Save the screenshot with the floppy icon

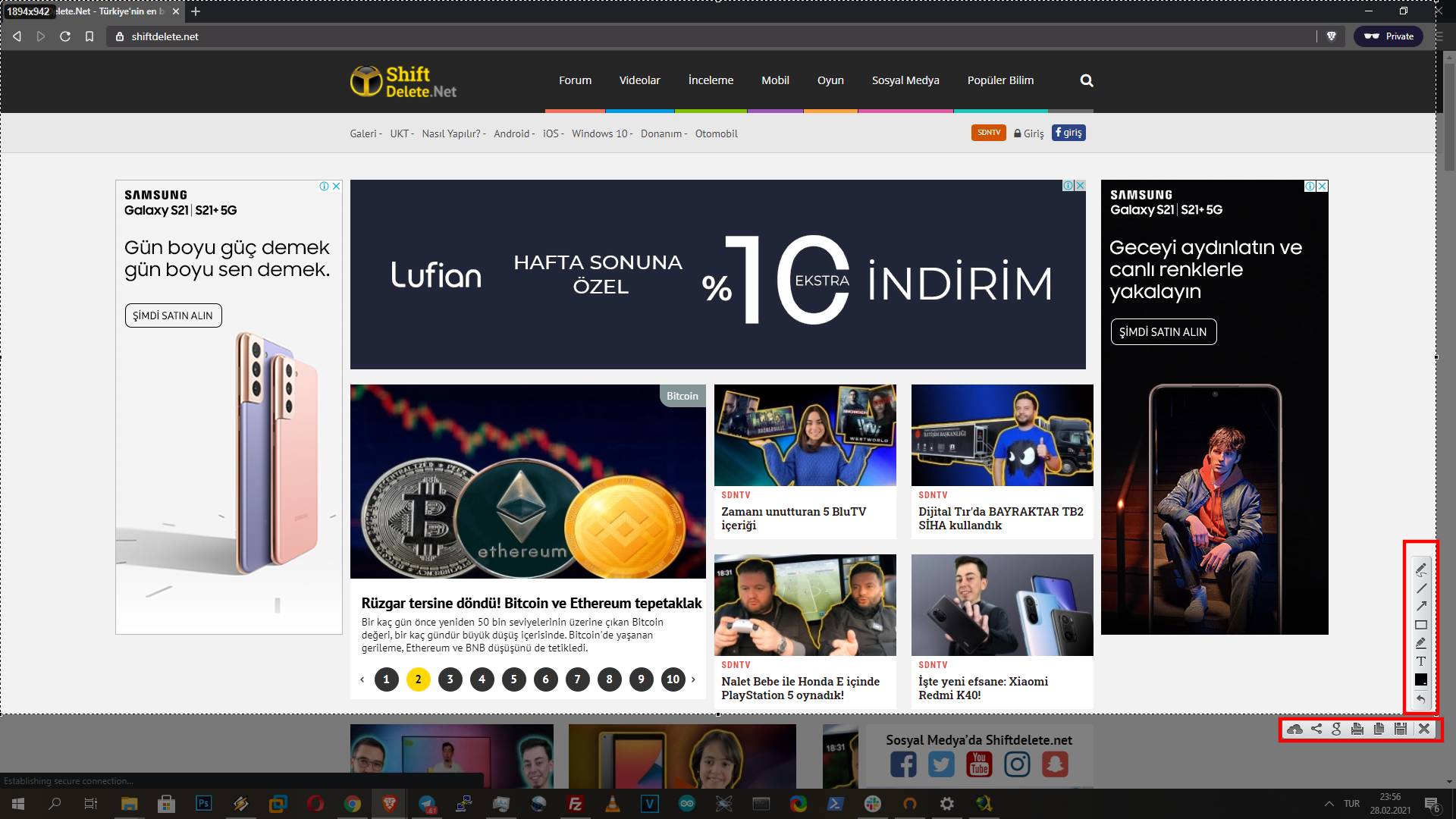pyautogui.click(x=1401, y=729)
